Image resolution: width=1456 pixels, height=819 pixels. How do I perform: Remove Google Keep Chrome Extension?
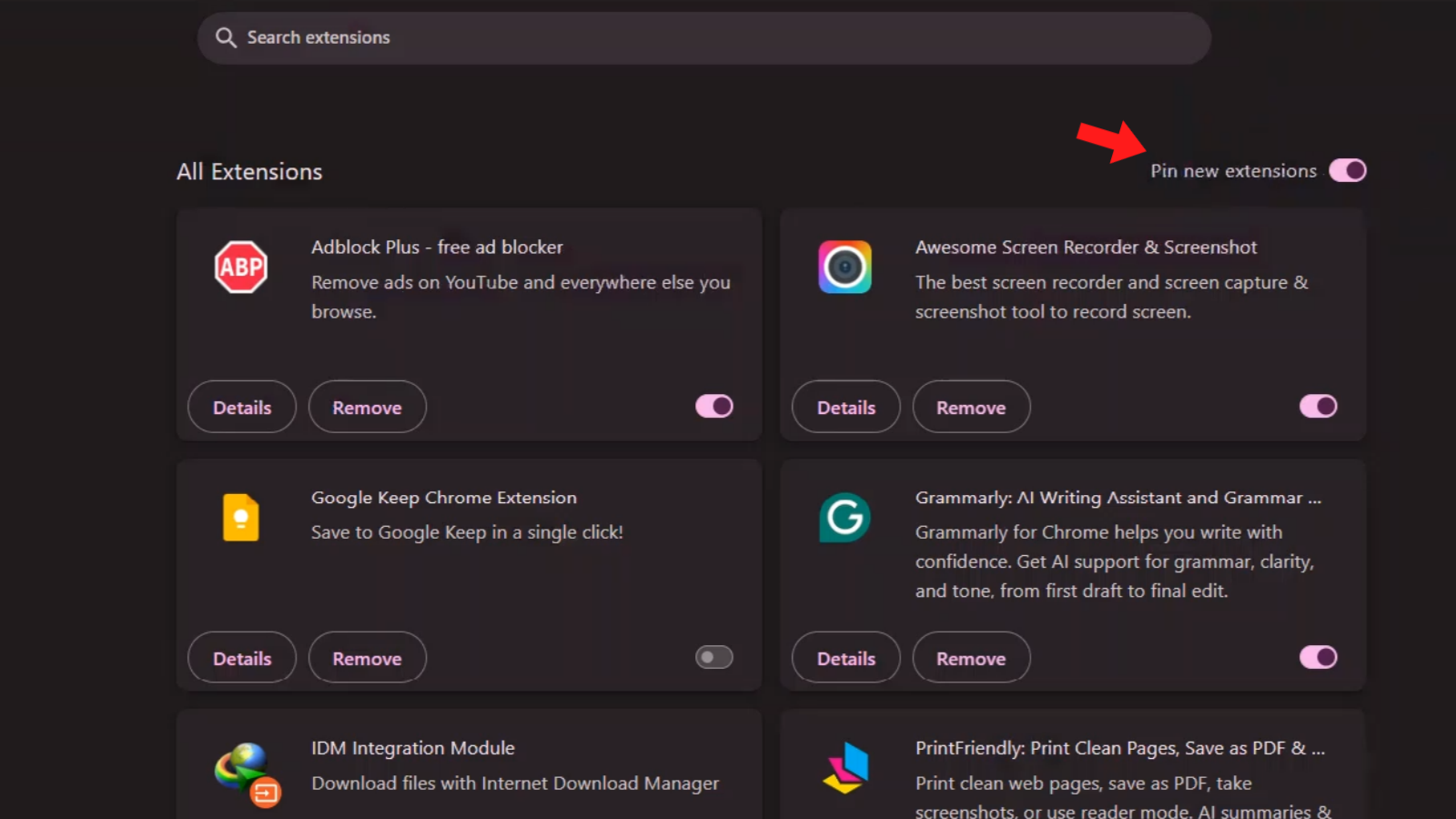pos(368,658)
